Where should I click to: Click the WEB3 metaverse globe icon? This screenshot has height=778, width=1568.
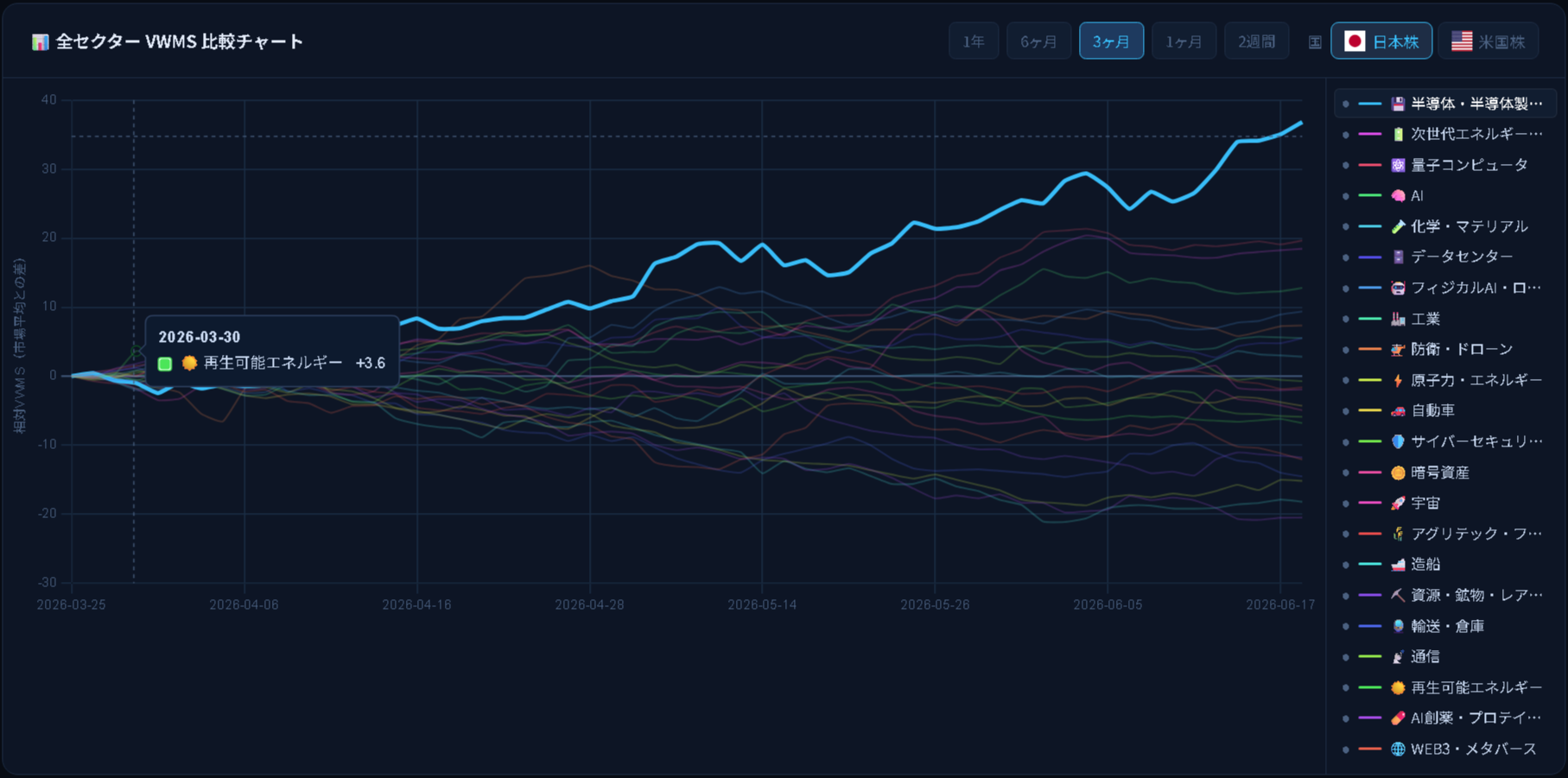tap(1398, 750)
